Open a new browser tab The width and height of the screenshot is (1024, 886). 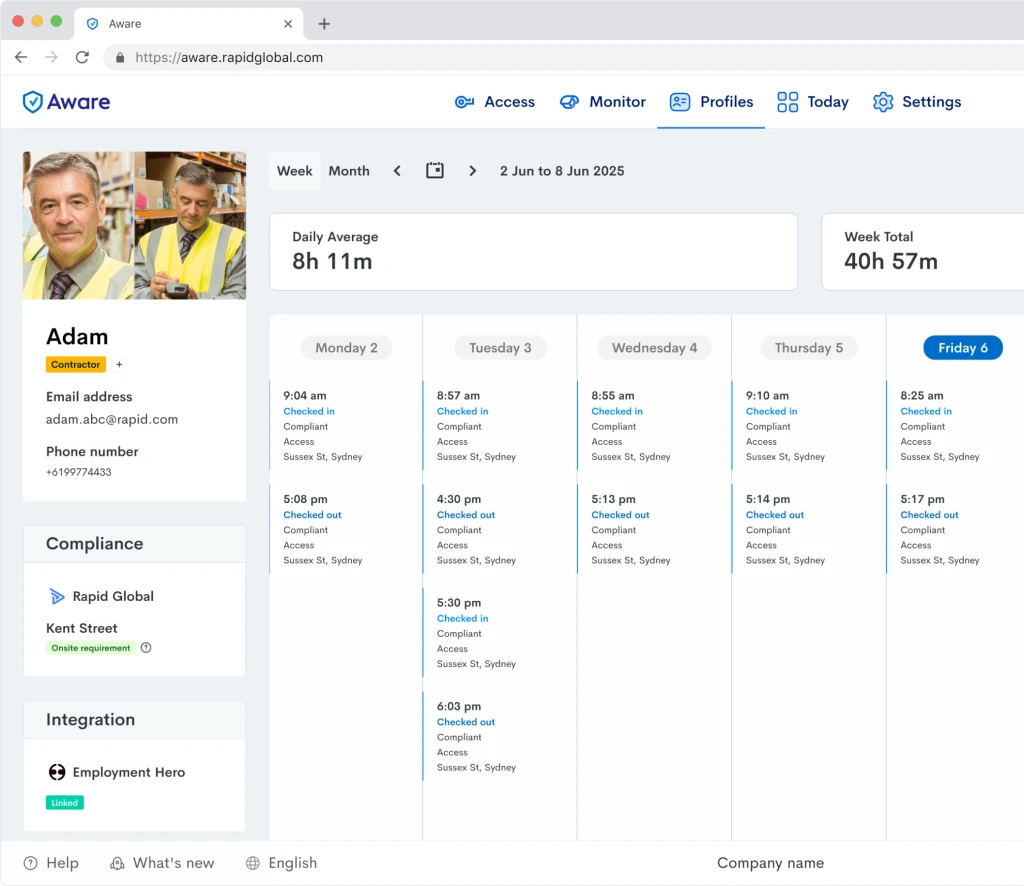[x=324, y=24]
